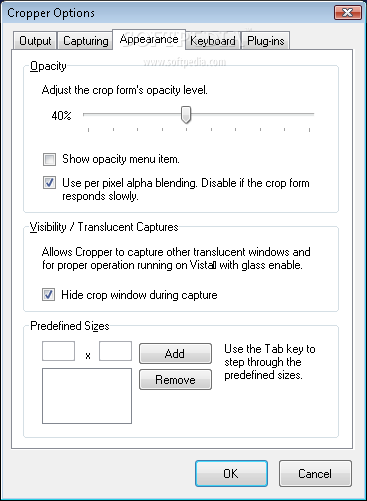Click the Add button
The height and width of the screenshot is (501, 367).
175,353
